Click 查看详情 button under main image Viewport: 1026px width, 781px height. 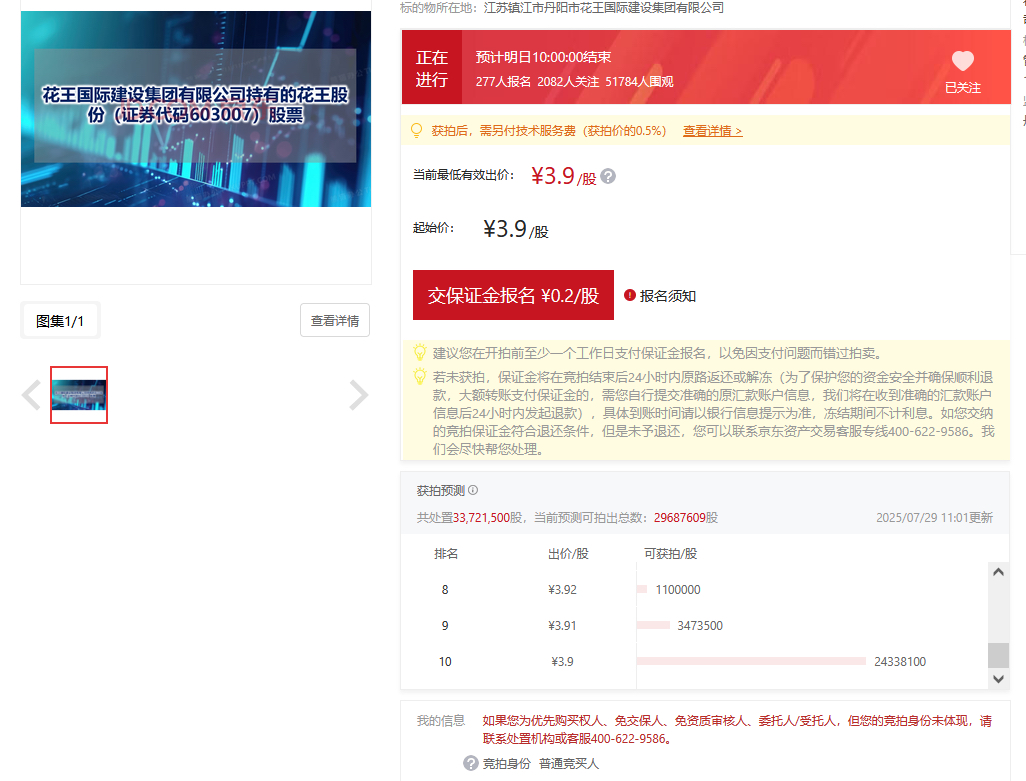pyautogui.click(x=335, y=321)
